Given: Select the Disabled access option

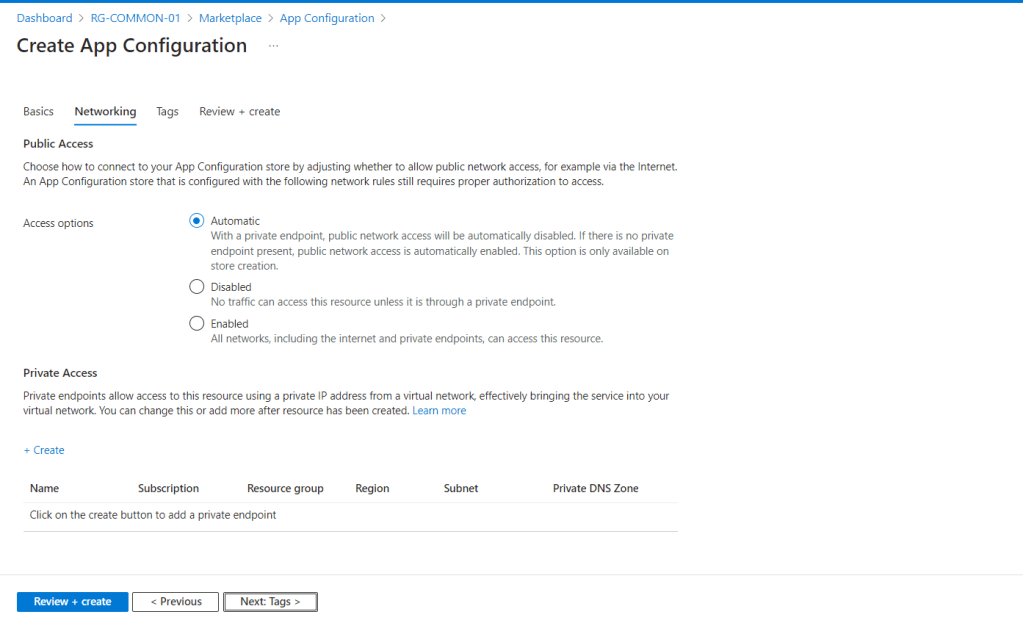Looking at the screenshot, I should point(196,286).
